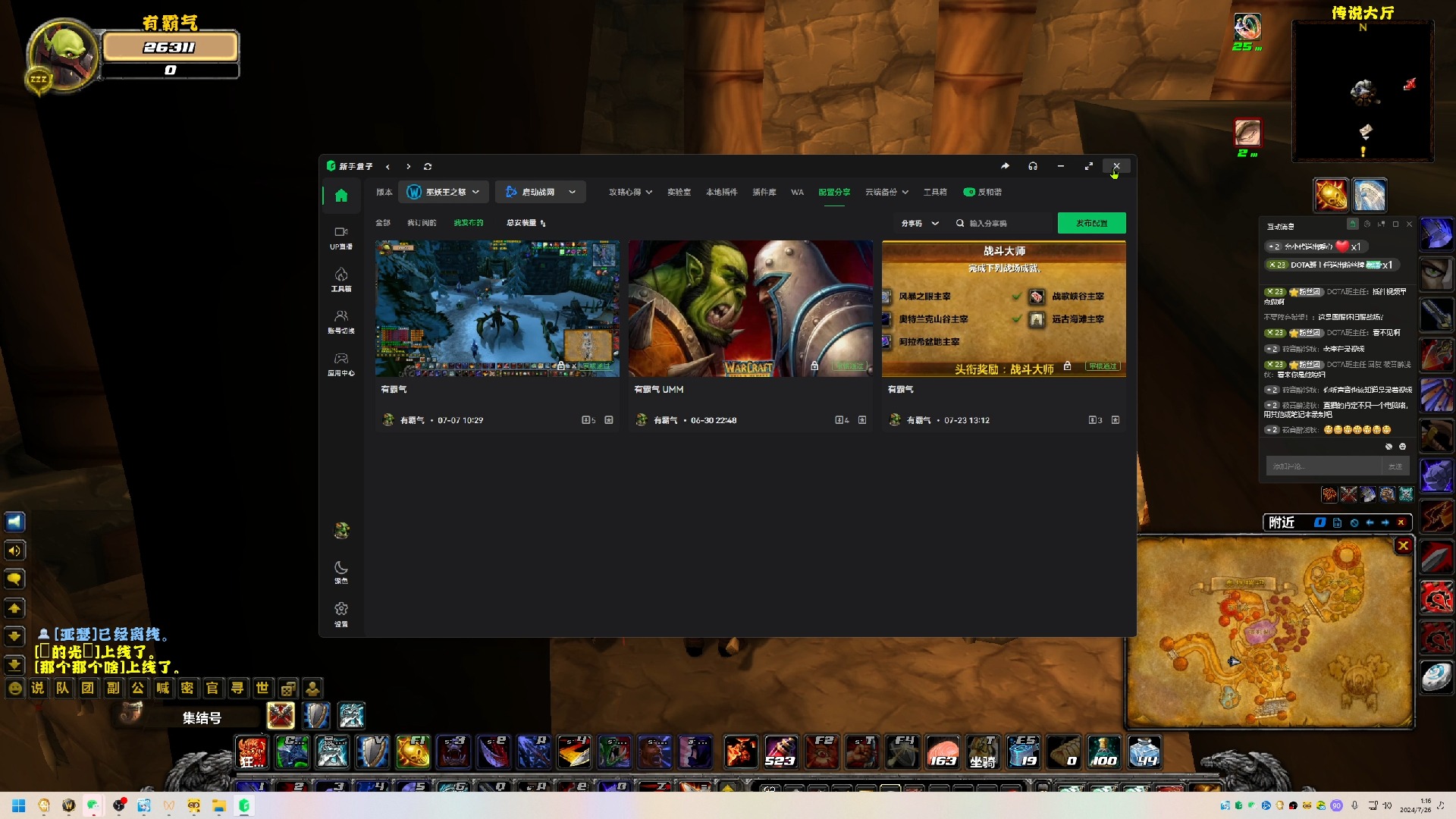Open File Explorer from the taskbar
This screenshot has height=819, width=1456.
tap(219, 805)
